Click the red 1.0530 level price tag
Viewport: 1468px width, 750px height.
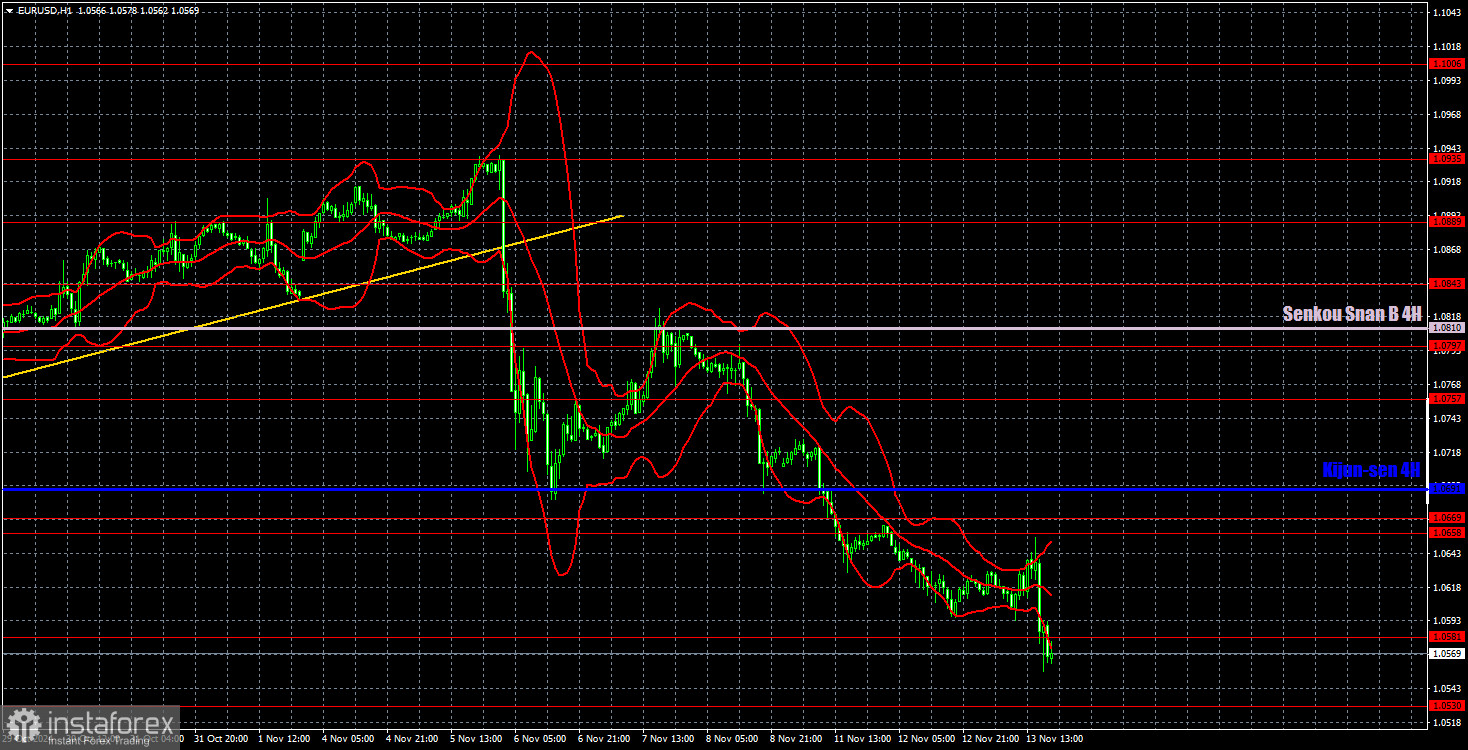[x=1447, y=706]
